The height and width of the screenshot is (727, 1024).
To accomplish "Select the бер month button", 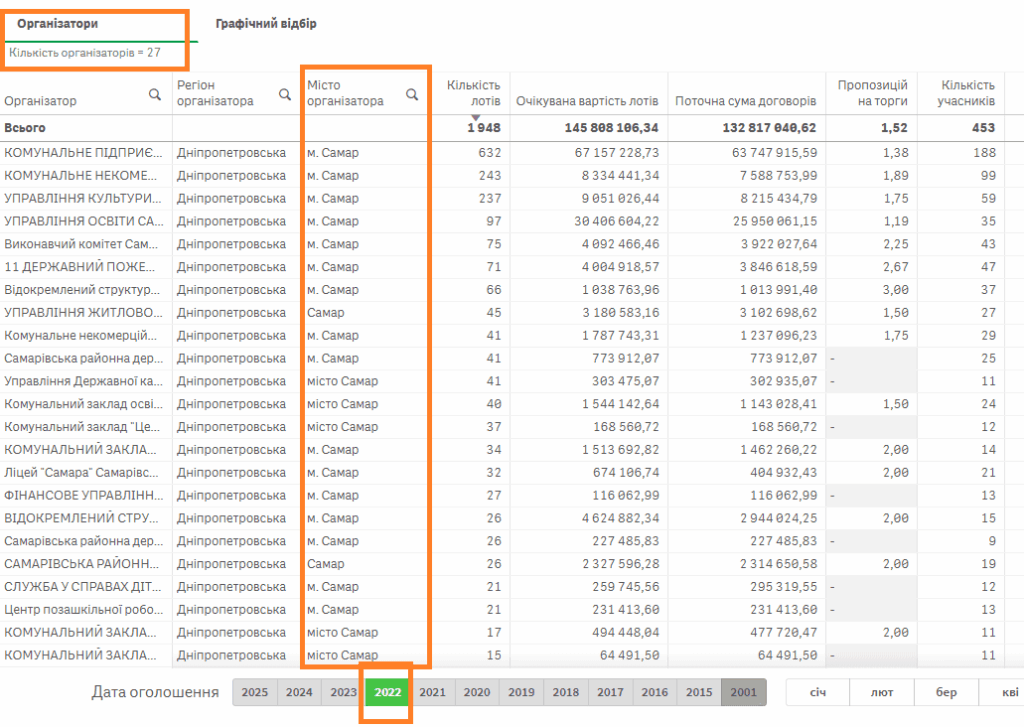I will (x=946, y=692).
